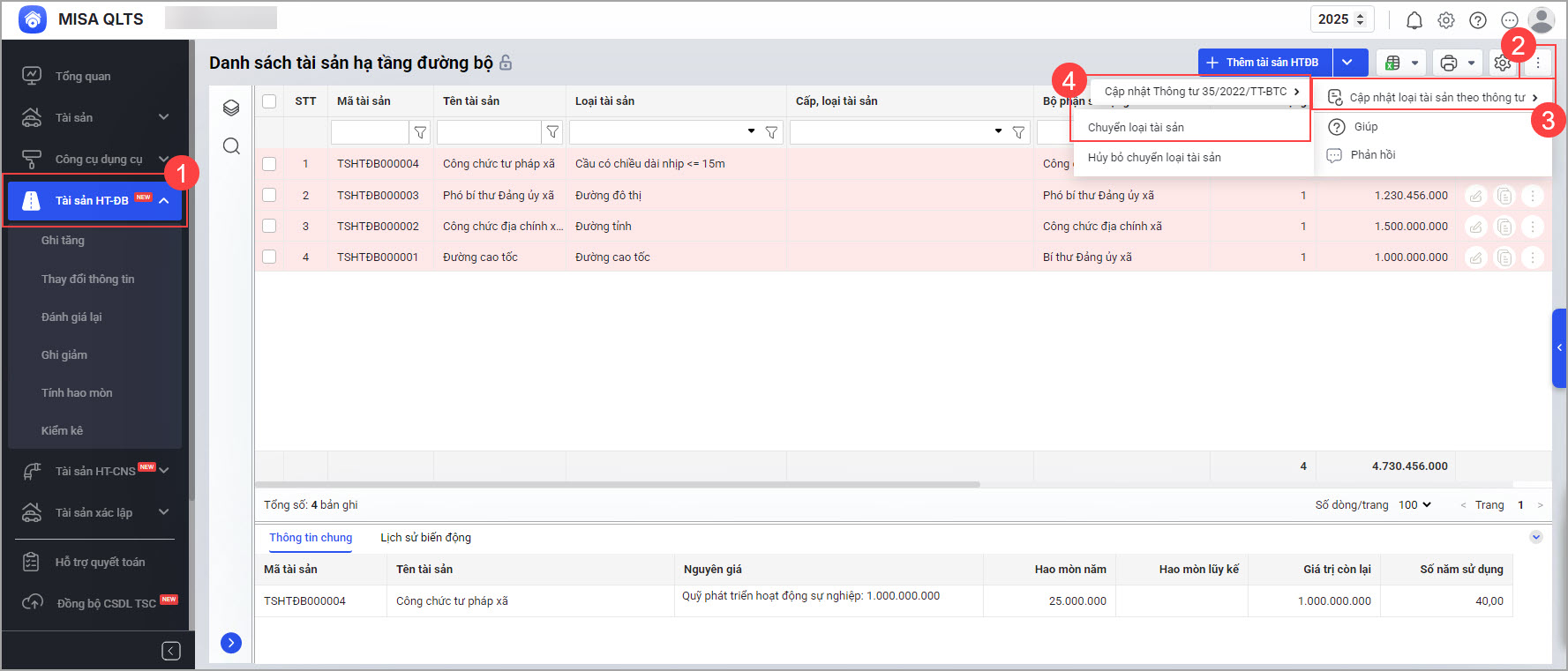Check the select-all header checkbox

click(x=269, y=101)
